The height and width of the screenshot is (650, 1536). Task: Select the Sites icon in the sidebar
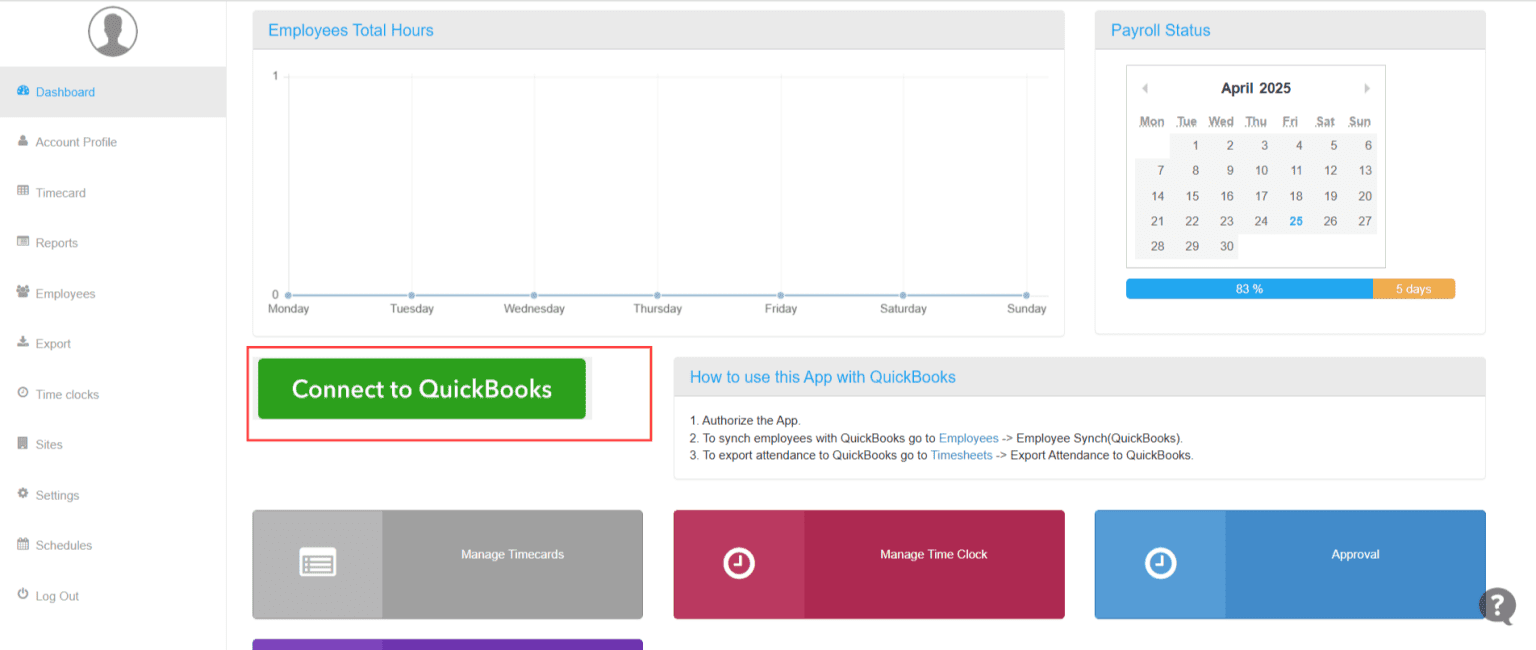[22, 444]
